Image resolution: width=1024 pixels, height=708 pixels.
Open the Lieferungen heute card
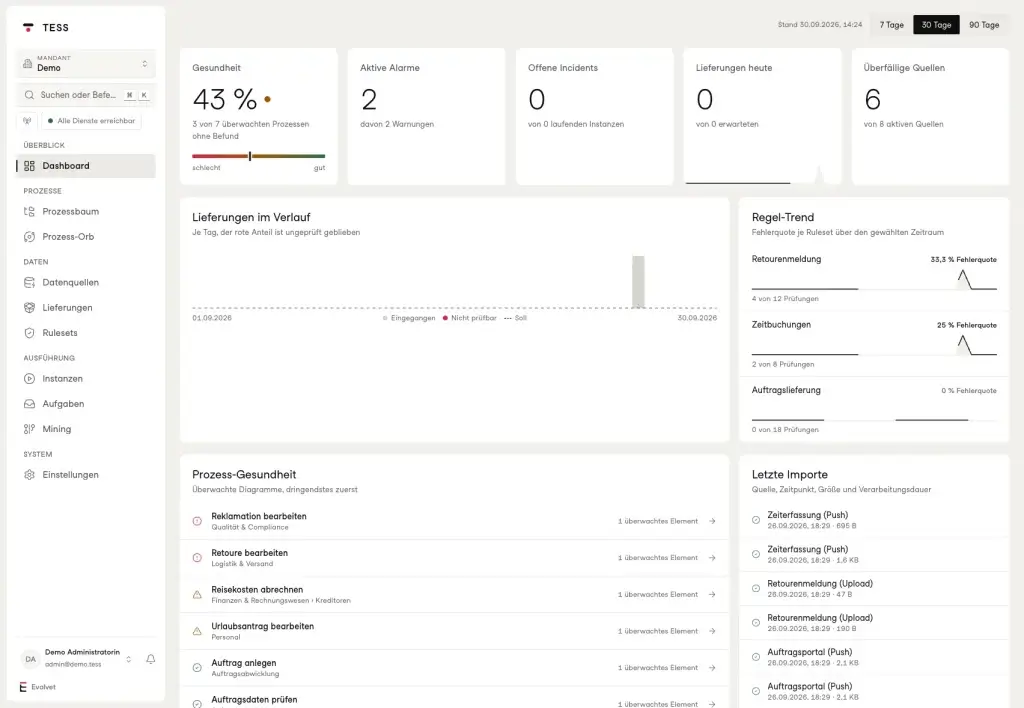(x=762, y=116)
